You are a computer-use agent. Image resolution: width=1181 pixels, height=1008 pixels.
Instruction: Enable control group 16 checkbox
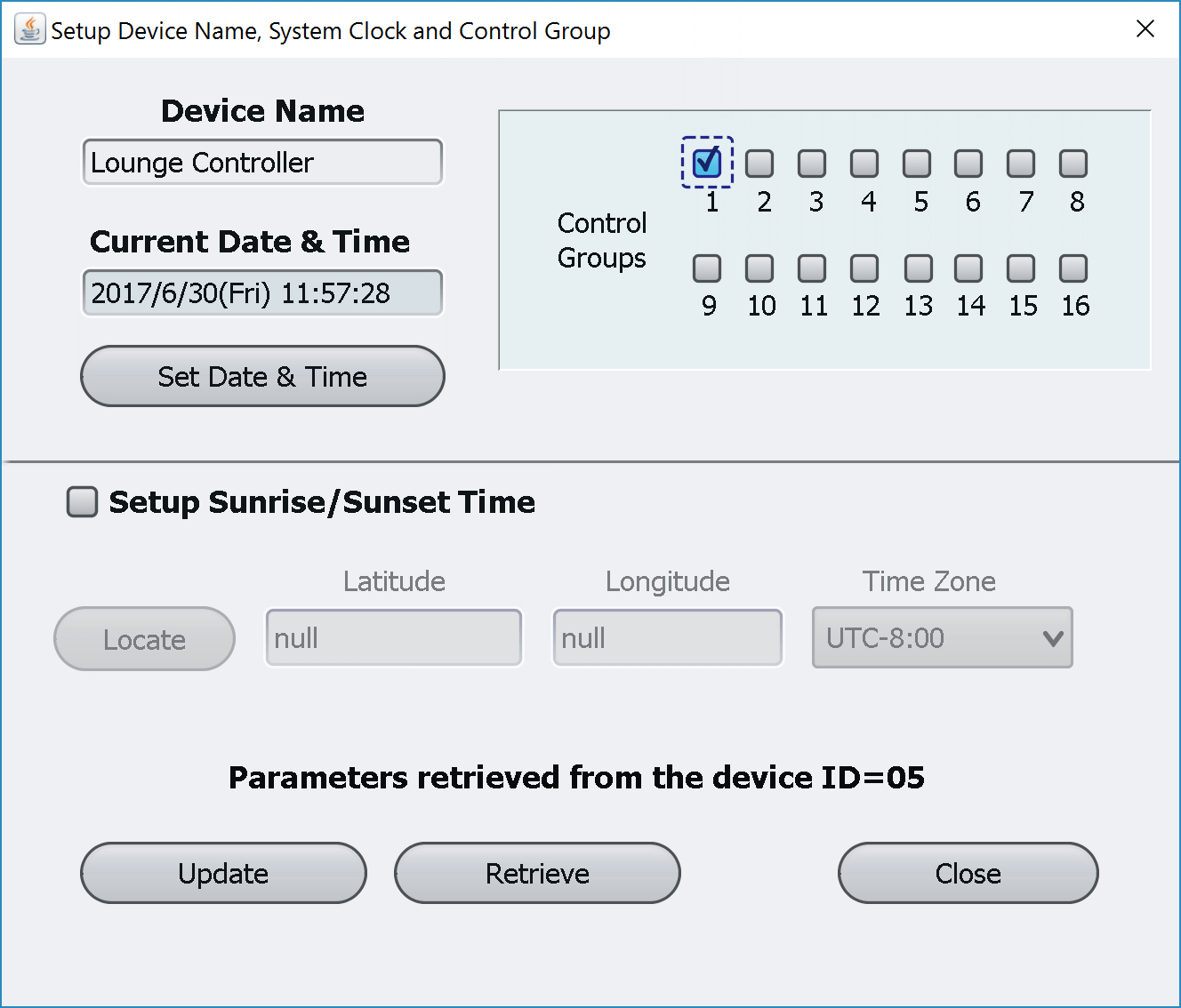(1073, 268)
